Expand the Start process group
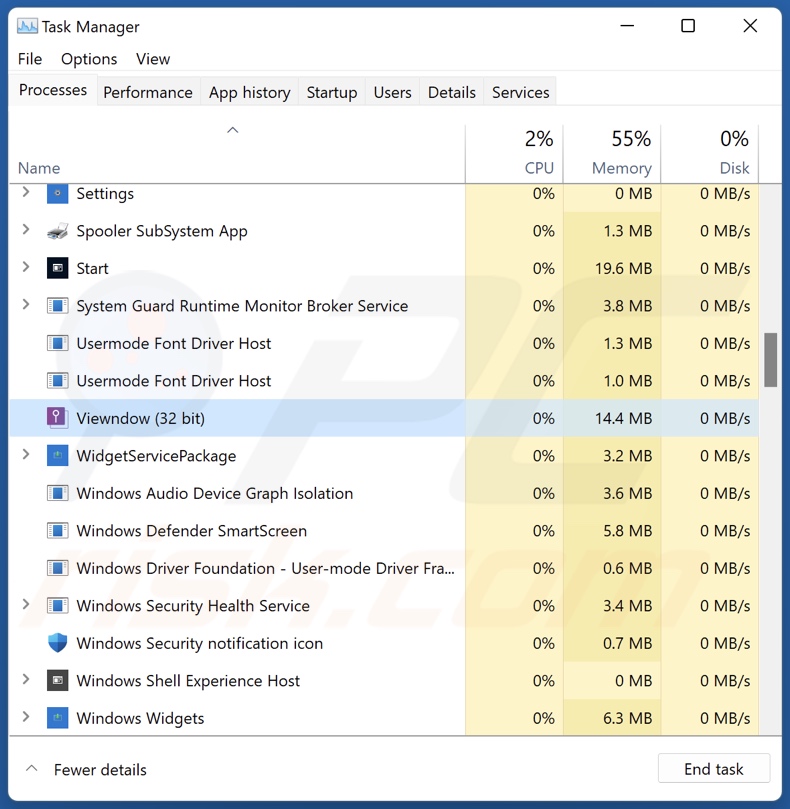This screenshot has width=790, height=809. (x=25, y=267)
